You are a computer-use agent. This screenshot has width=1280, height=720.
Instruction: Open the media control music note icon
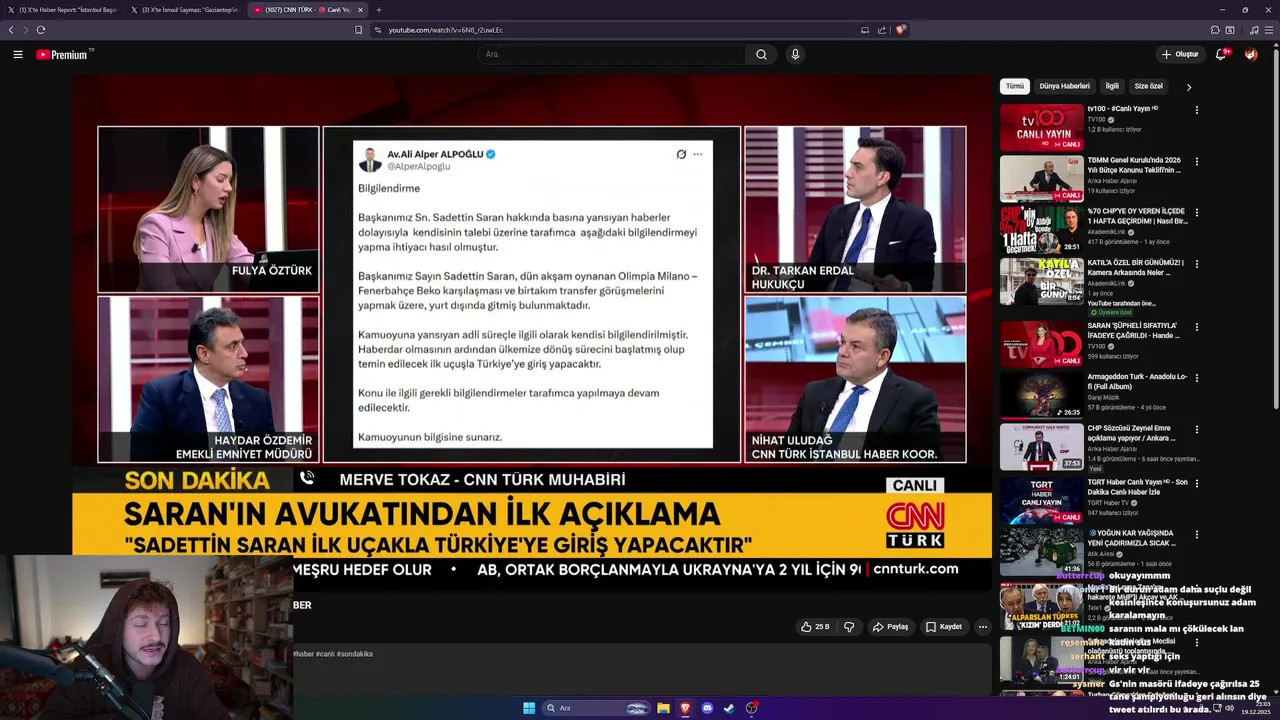coord(1254,30)
